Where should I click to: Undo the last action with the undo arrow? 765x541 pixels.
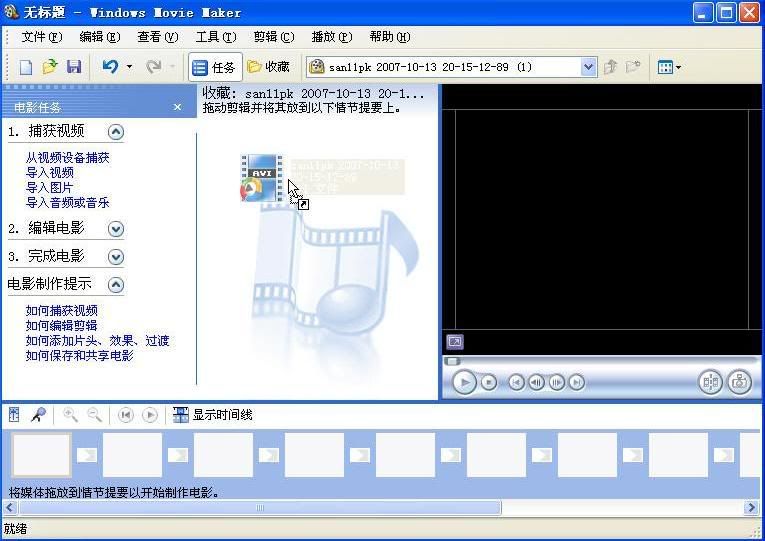coord(110,66)
